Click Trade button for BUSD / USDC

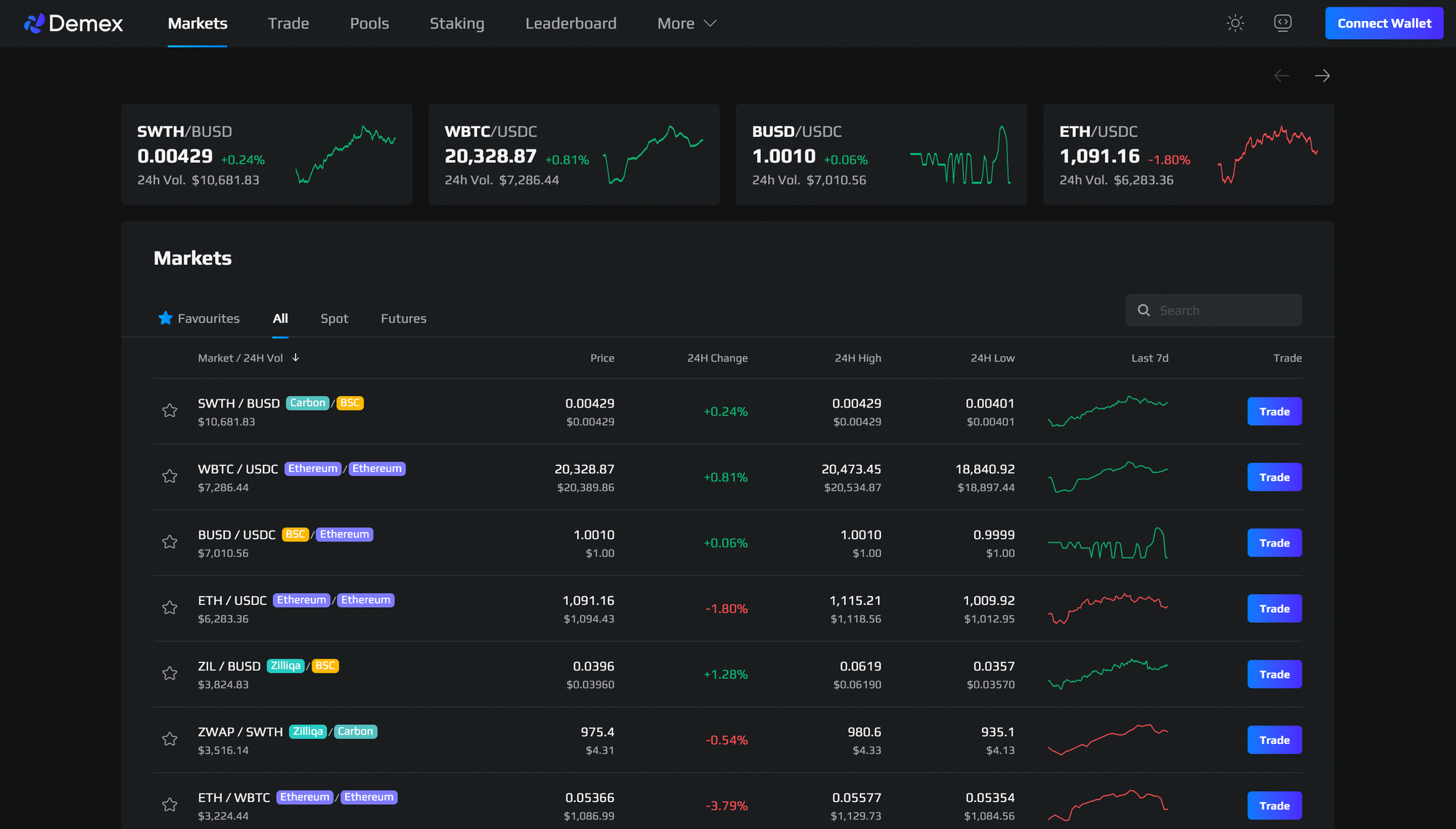point(1275,543)
